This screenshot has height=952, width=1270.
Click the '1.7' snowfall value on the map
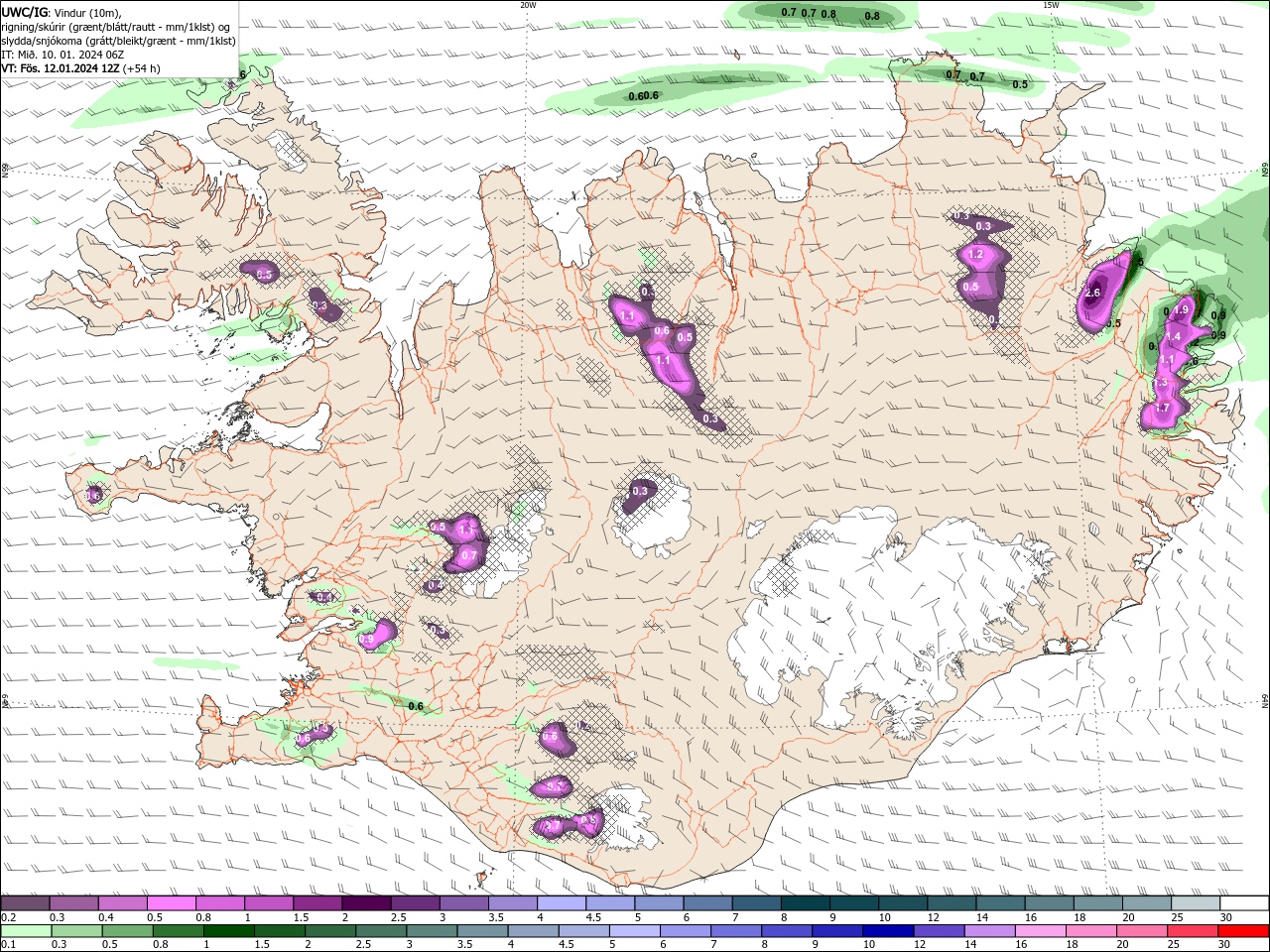[x=1163, y=408]
